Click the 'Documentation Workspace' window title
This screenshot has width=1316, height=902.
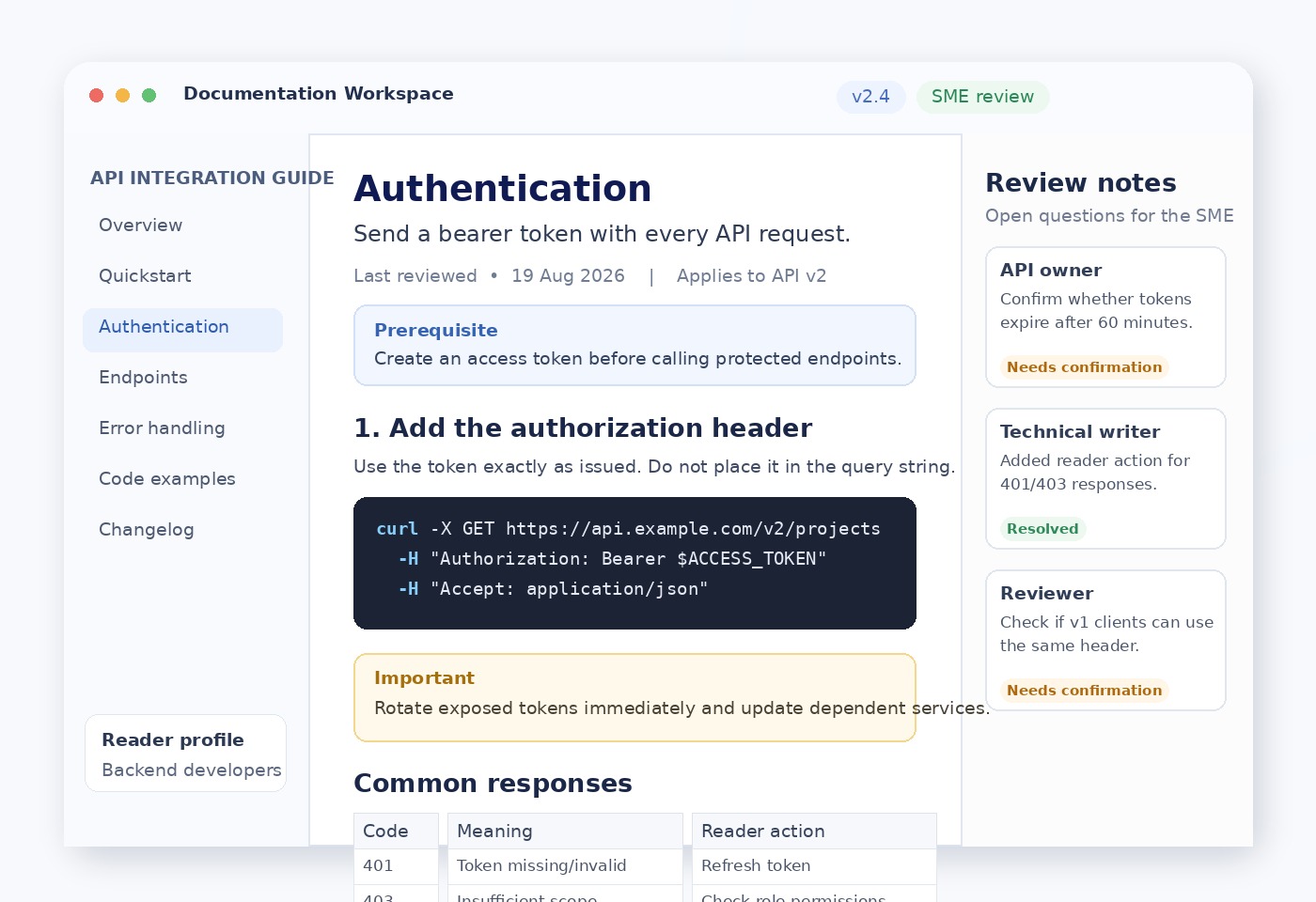(x=319, y=94)
